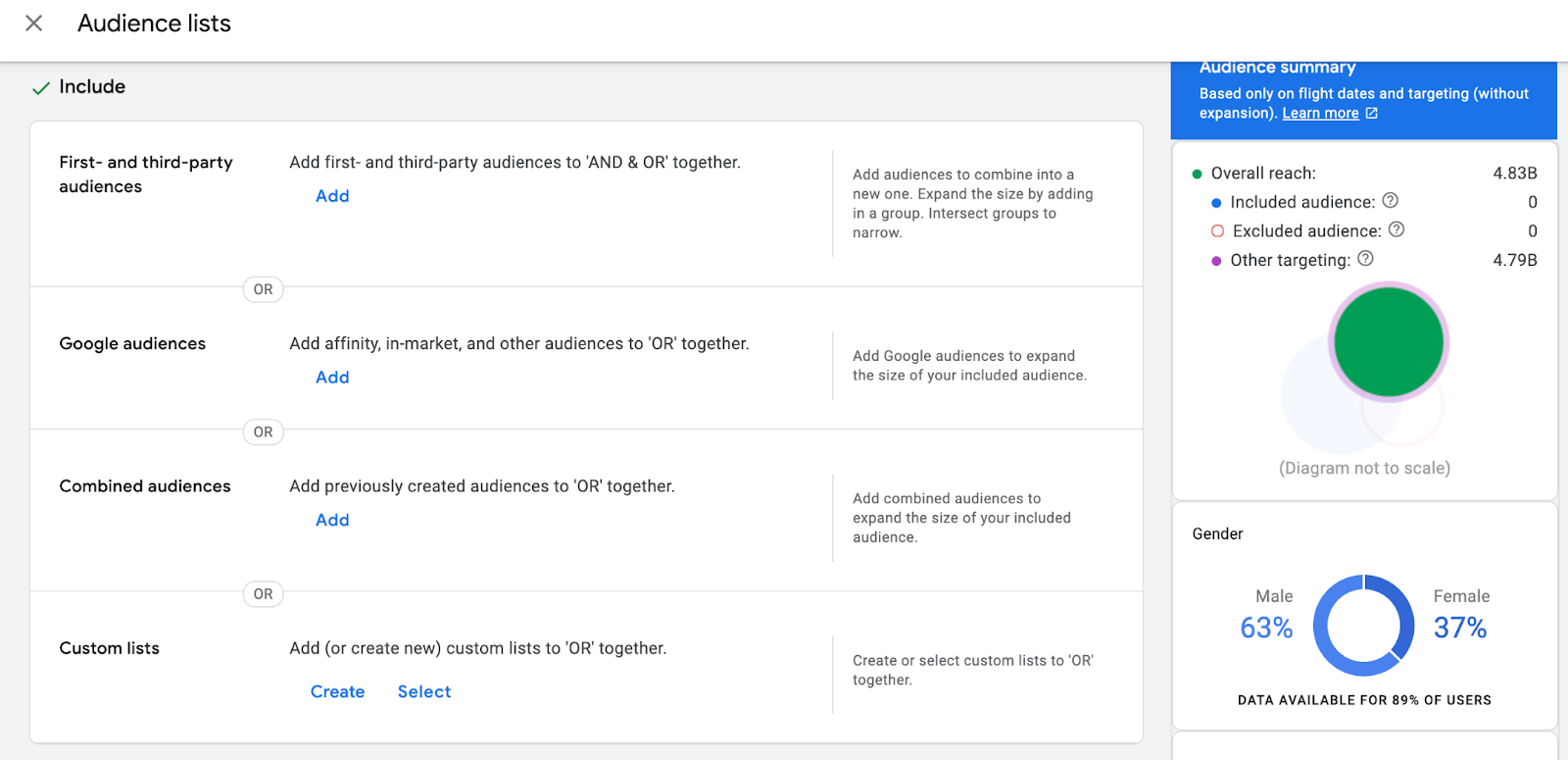This screenshot has height=760, width=1568.
Task: Click the red Excluded audience circle marker
Action: point(1217,231)
